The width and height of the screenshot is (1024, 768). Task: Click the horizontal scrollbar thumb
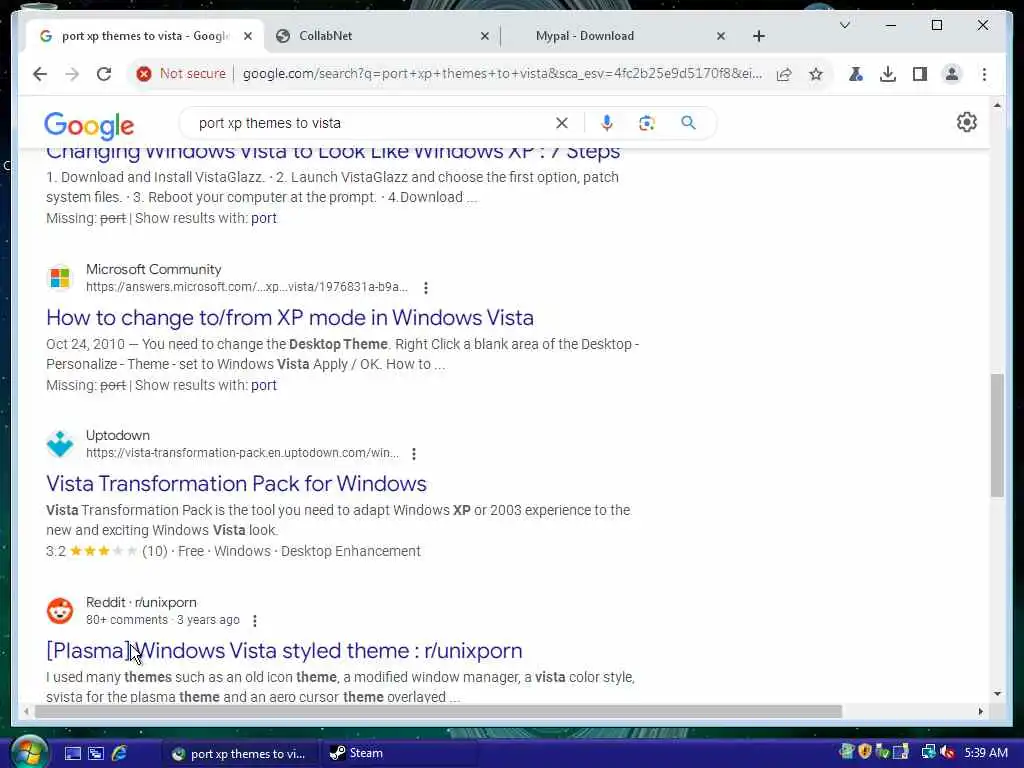[x=438, y=711]
